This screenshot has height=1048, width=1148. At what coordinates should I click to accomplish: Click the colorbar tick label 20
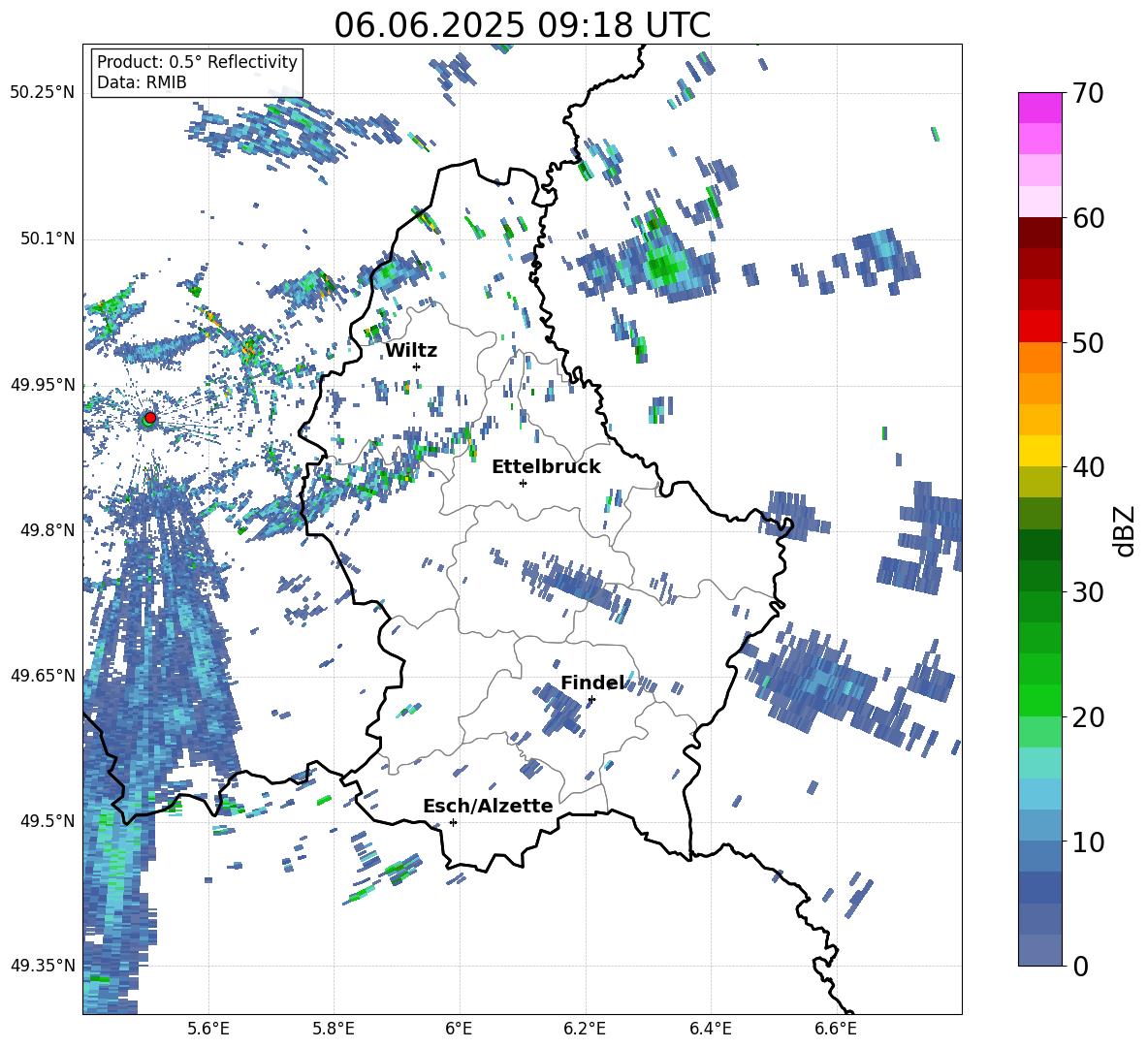(1088, 716)
